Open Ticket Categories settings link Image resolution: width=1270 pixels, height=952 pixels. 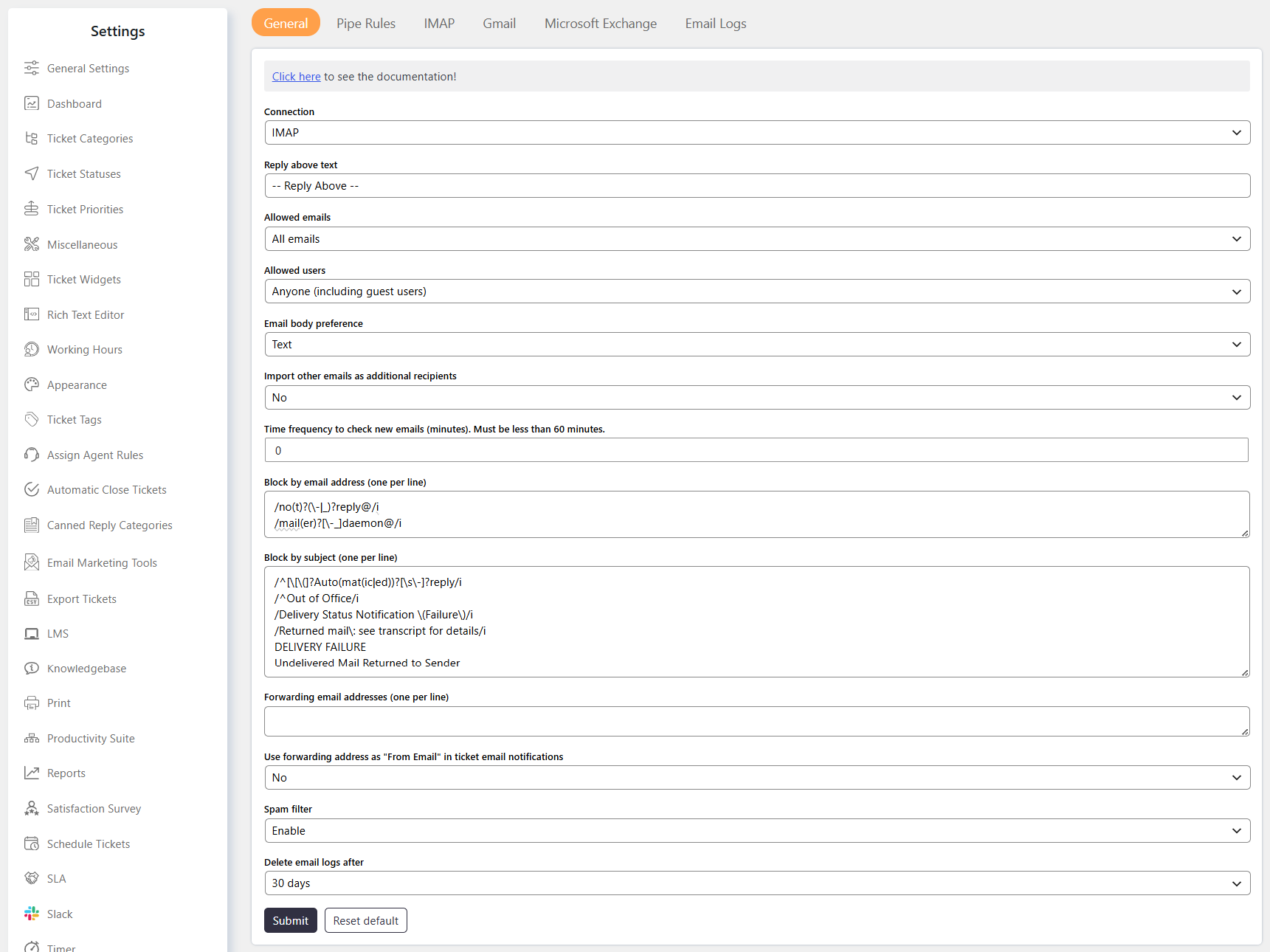coord(90,139)
